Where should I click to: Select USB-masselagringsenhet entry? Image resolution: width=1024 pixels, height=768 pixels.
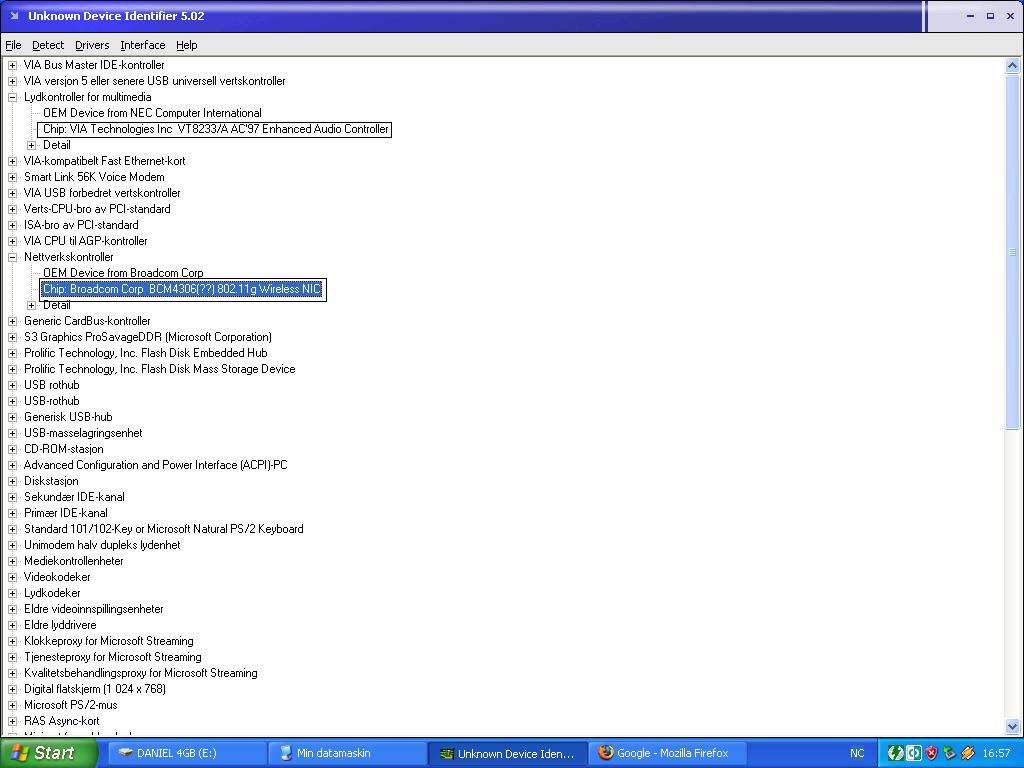pos(83,433)
